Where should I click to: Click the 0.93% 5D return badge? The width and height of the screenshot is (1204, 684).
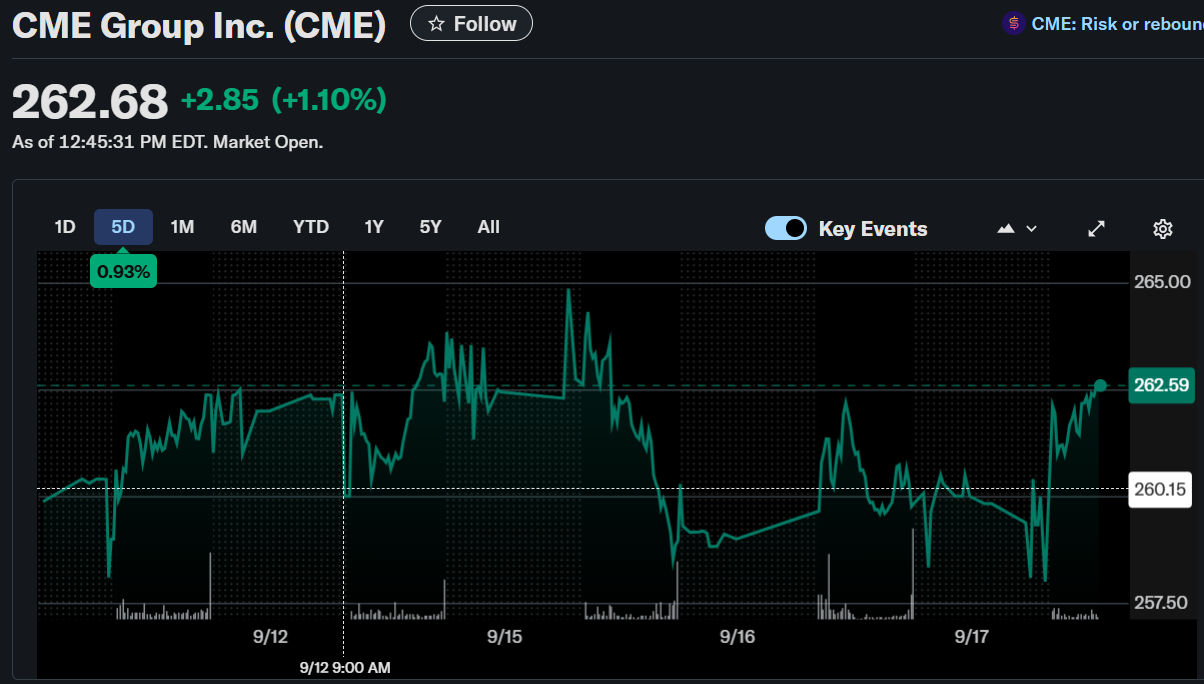[x=123, y=270]
